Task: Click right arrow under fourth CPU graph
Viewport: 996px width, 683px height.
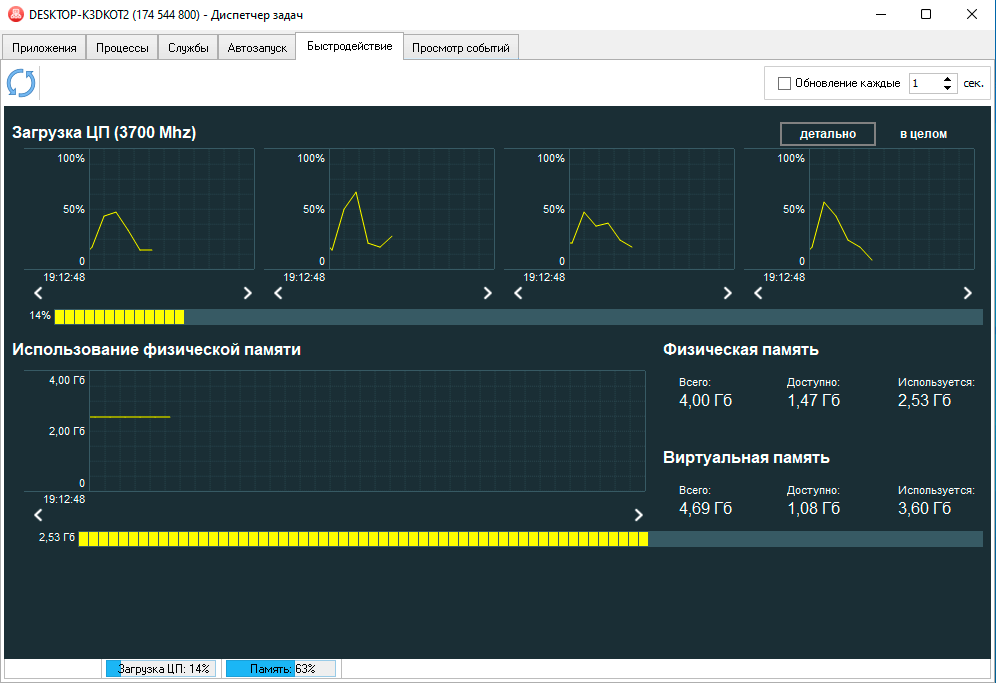Action: point(967,293)
